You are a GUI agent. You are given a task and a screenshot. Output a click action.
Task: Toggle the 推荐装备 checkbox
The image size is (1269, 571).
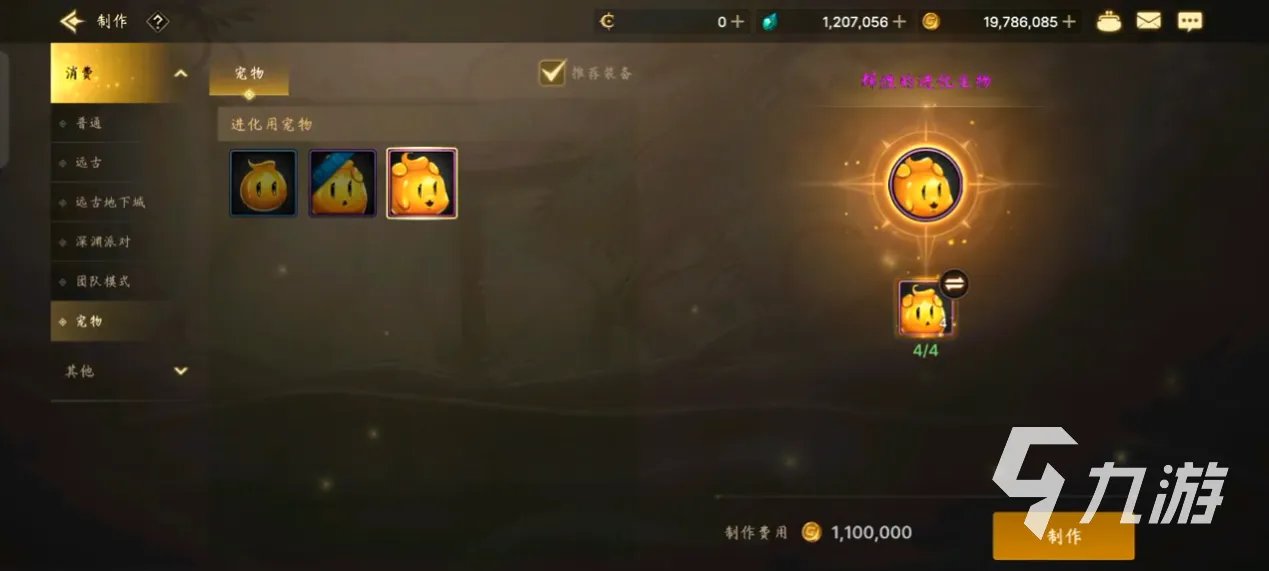tap(553, 72)
